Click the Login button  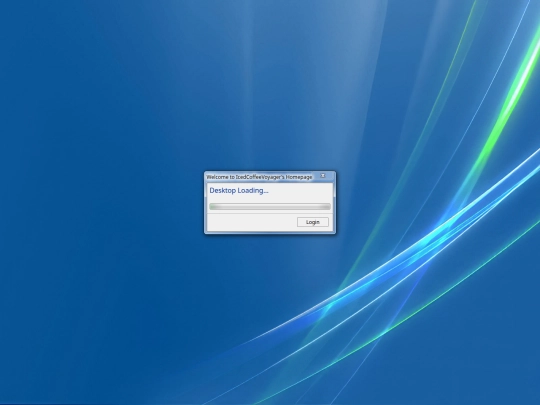coord(313,222)
